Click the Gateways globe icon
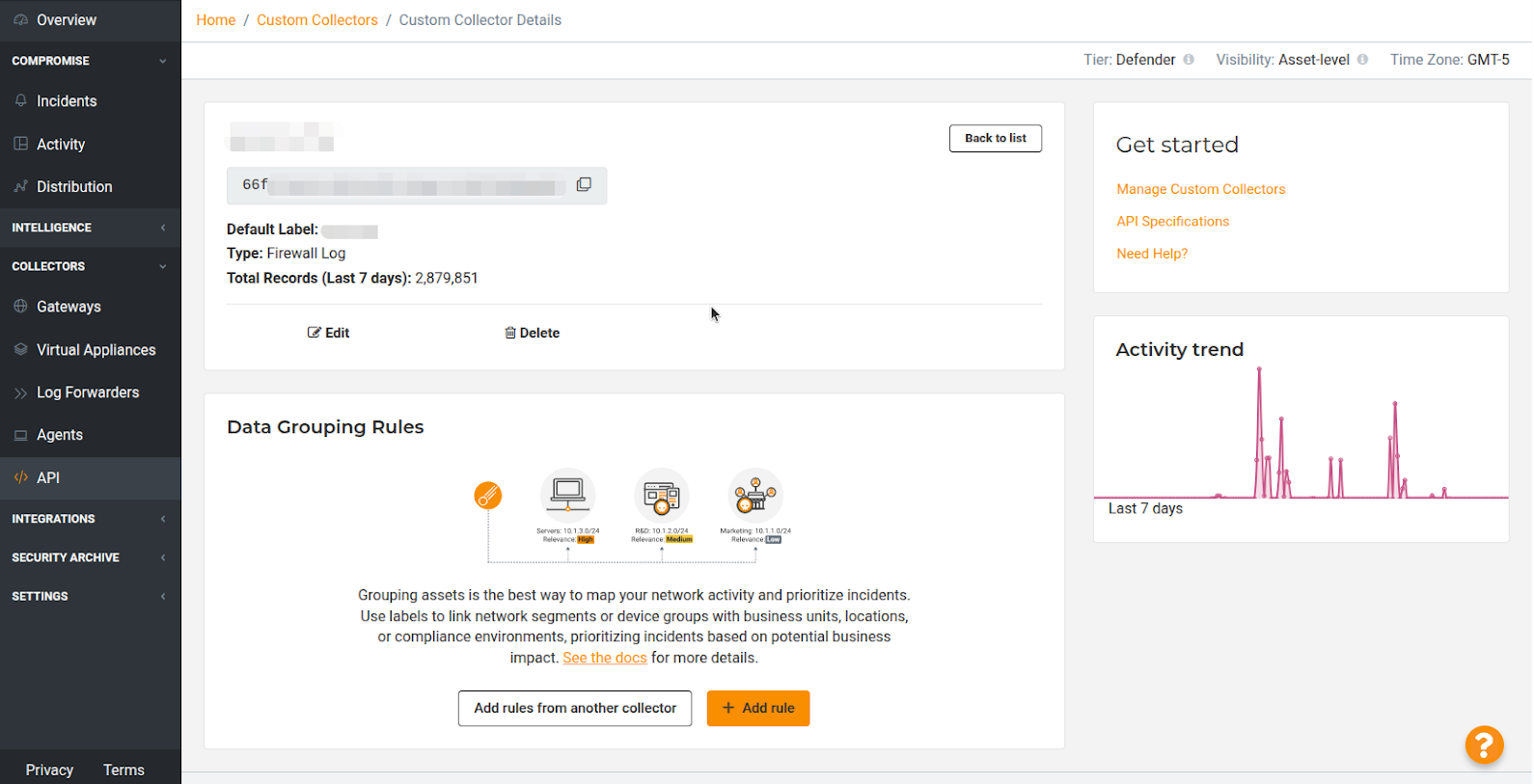Viewport: 1534px width, 784px height. 21,307
